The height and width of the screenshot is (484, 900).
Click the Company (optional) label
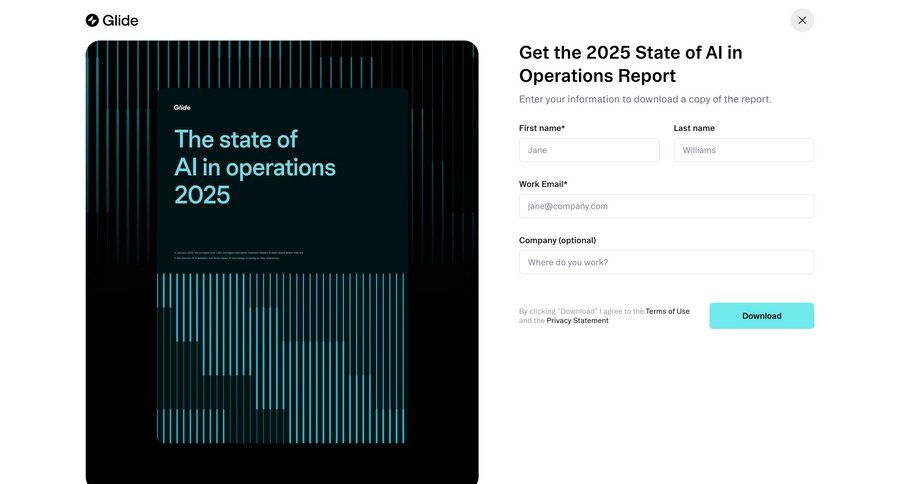(557, 240)
